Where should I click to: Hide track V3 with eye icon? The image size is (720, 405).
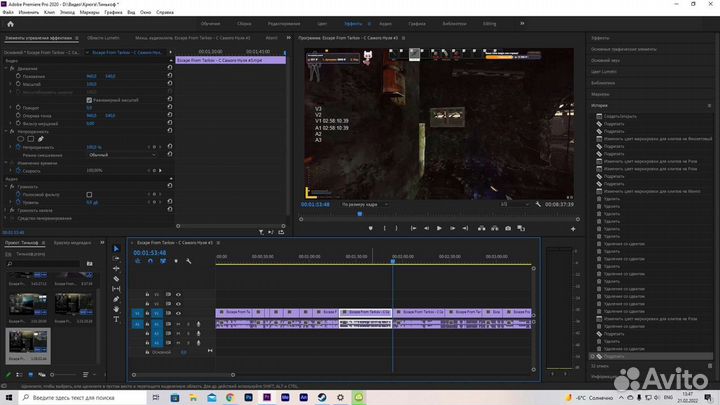[x=179, y=294]
